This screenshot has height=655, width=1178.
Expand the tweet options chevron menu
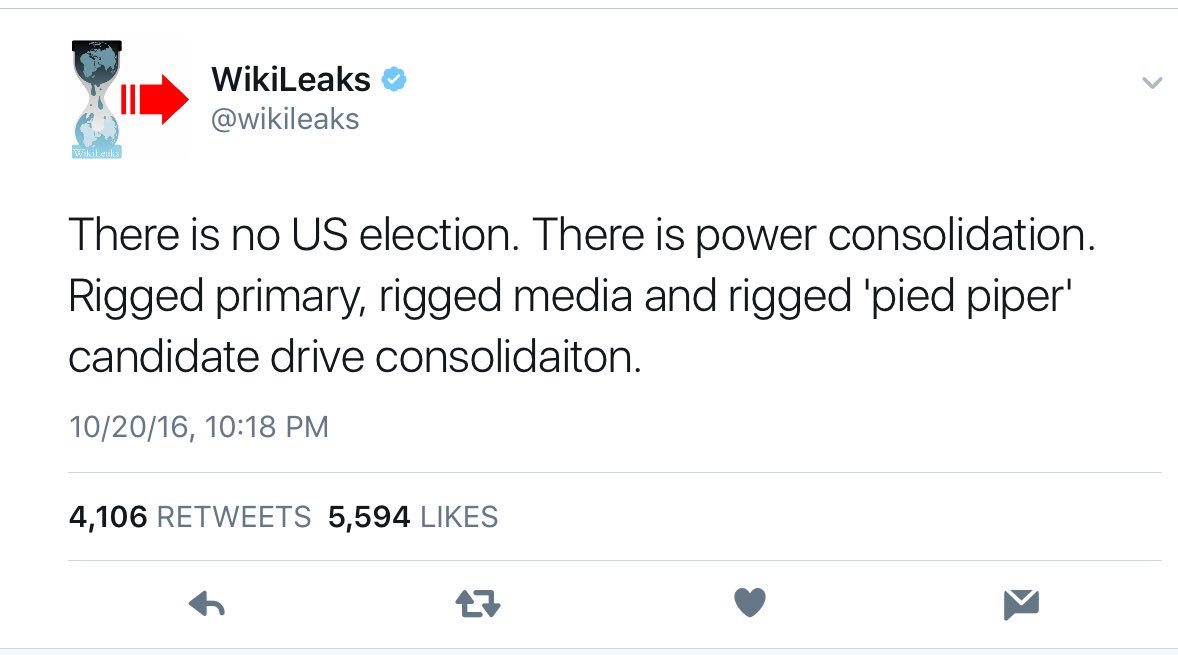[1152, 83]
